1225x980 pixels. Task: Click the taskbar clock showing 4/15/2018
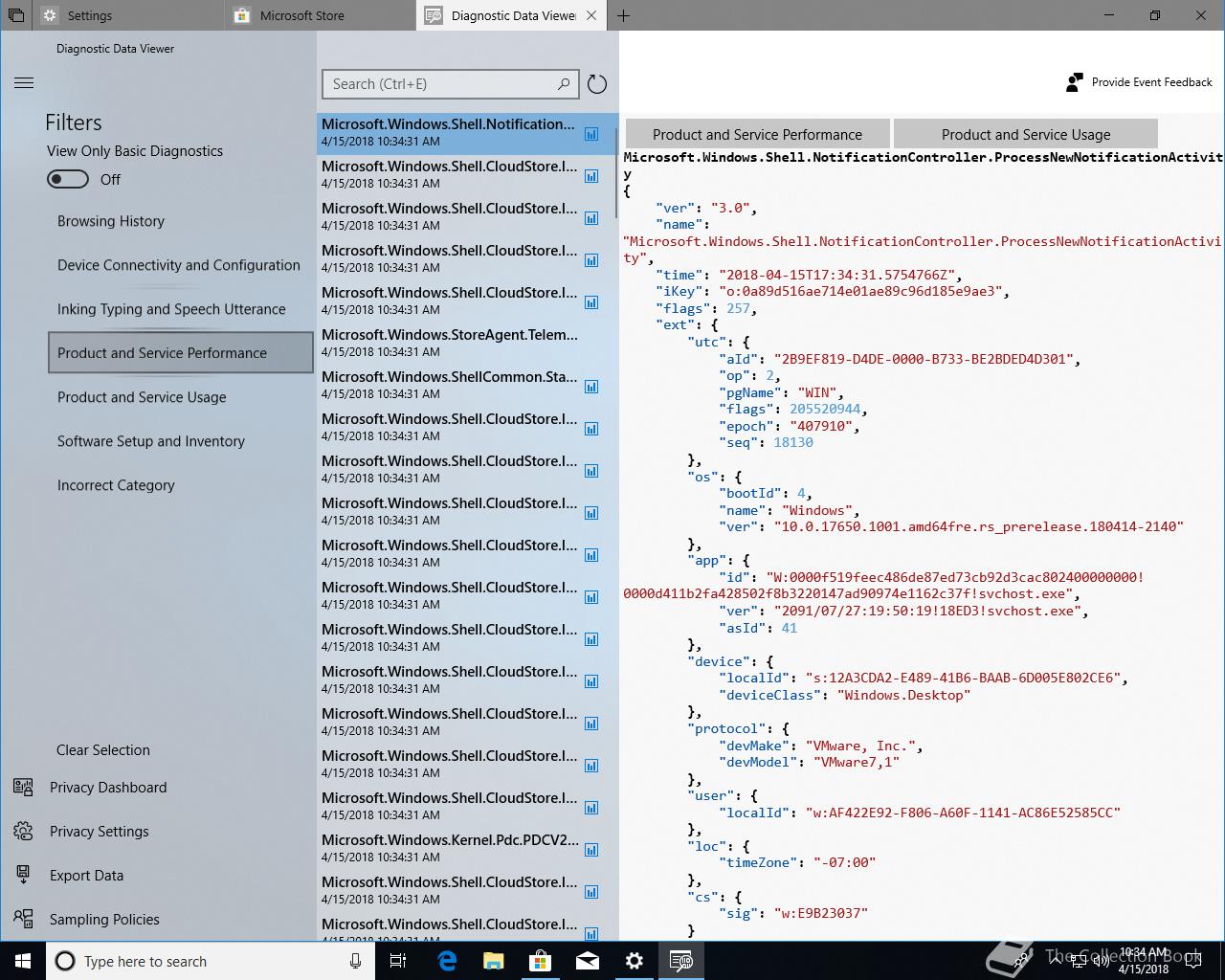[x=1144, y=961]
